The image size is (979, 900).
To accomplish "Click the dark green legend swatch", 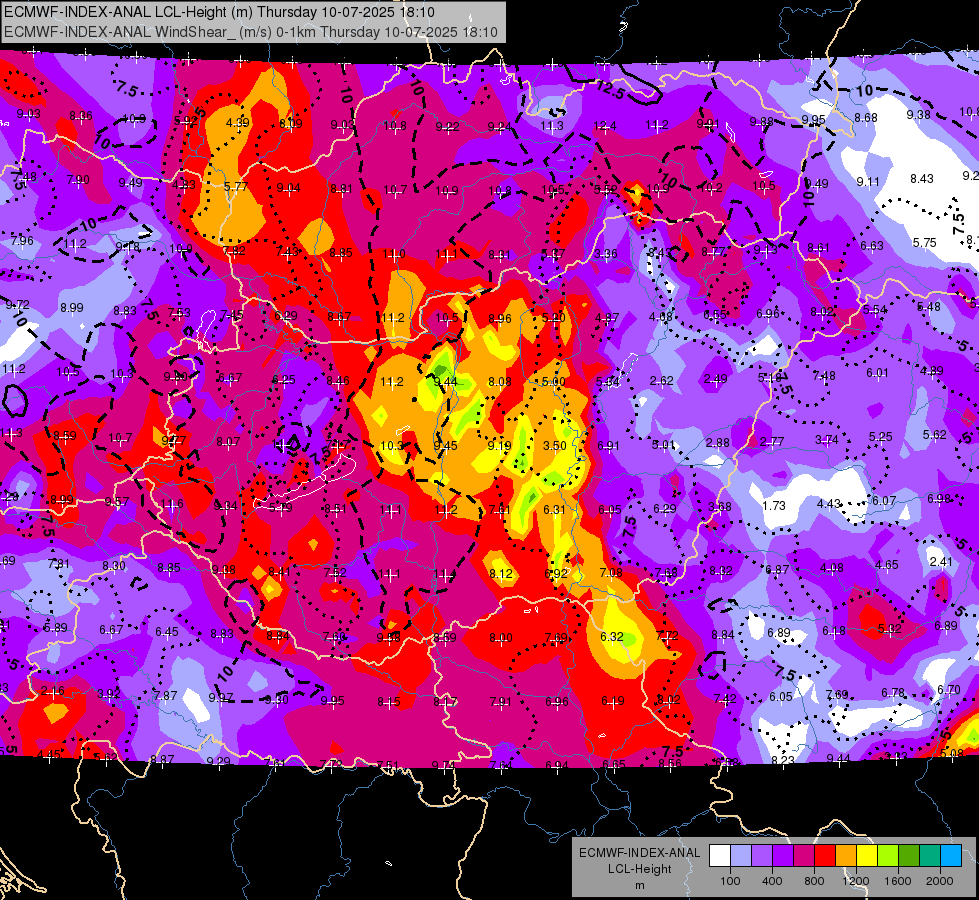I will 909,856.
